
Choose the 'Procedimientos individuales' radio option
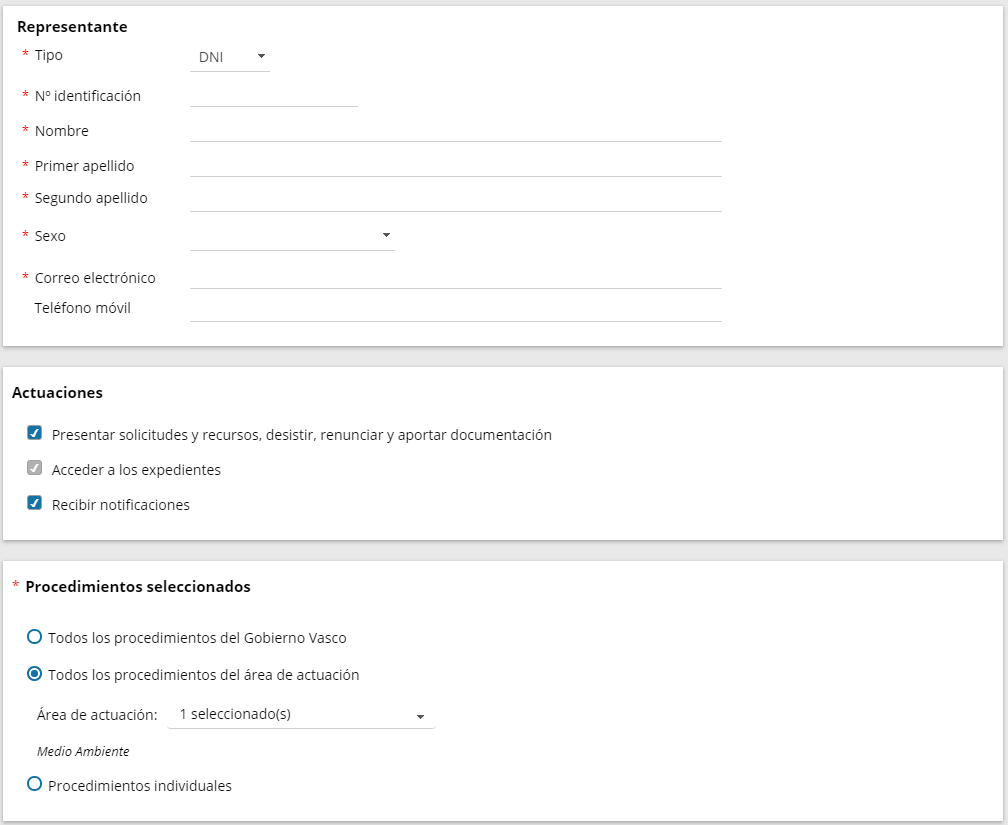coord(35,785)
